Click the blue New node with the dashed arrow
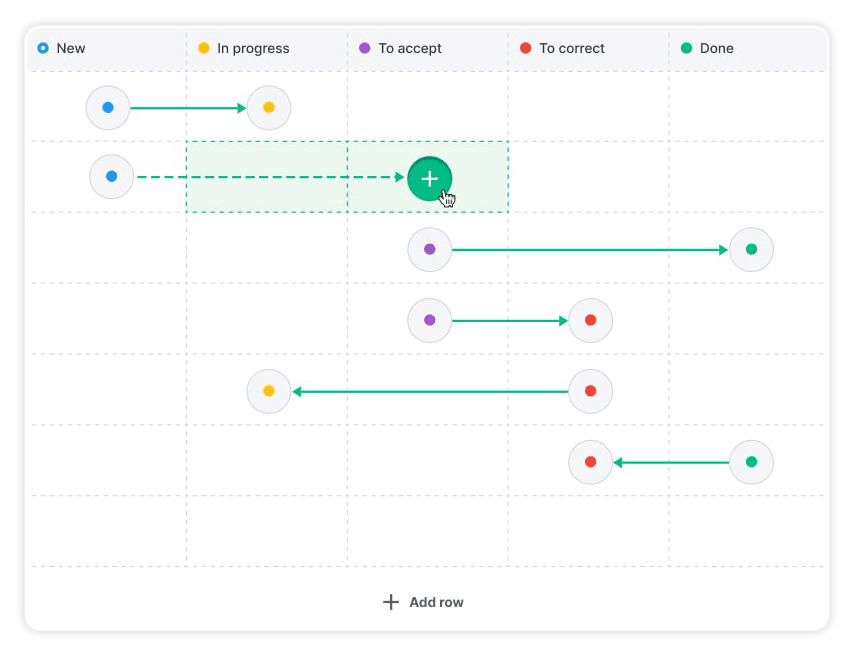The height and width of the screenshot is (656, 854). click(111, 177)
